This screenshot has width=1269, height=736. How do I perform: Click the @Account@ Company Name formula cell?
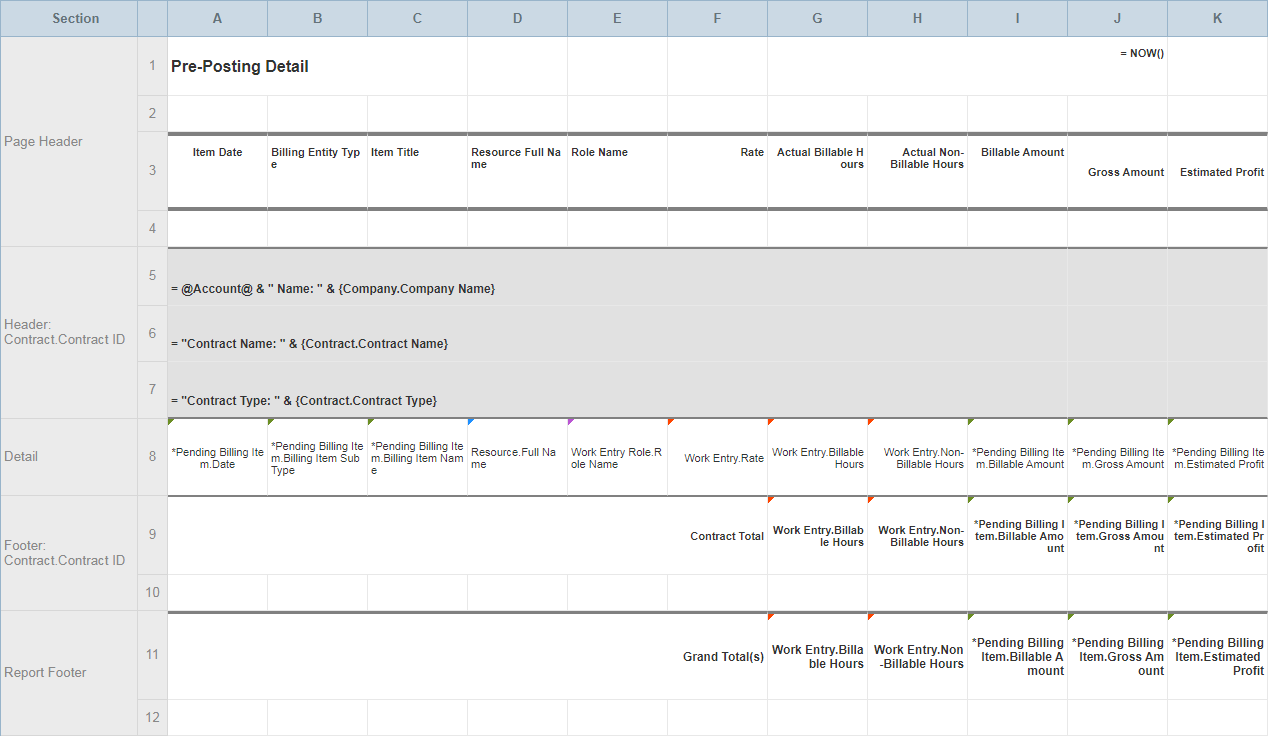click(334, 289)
